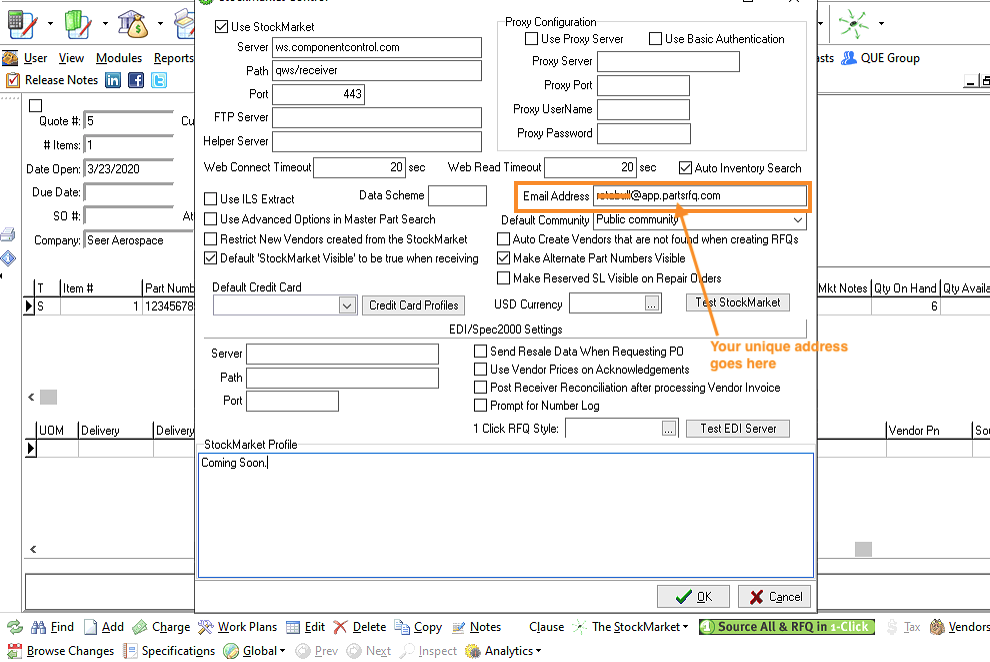Enable the Use Proxy Server checkbox
990x662 pixels.
click(532, 39)
